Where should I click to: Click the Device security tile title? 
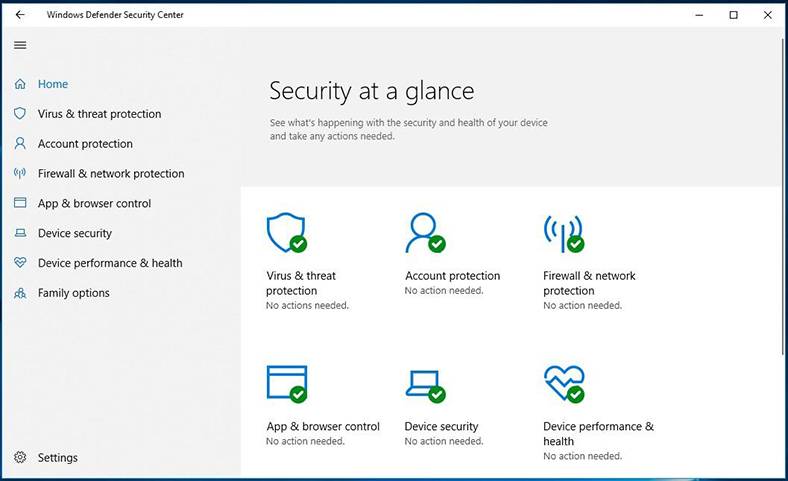[441, 426]
